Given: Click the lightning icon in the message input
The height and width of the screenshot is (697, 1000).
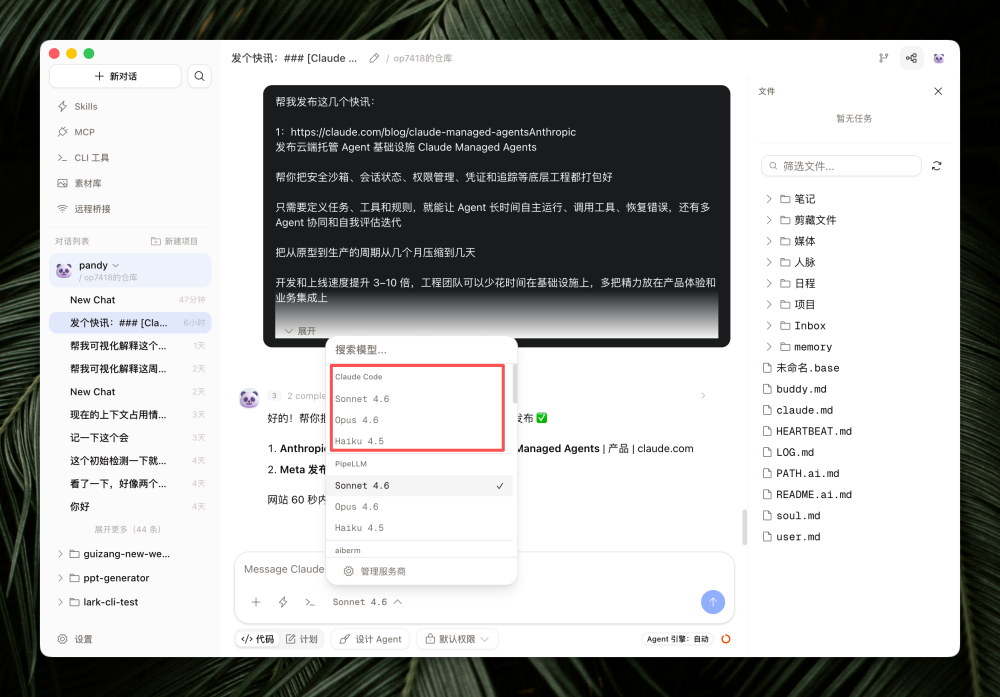Looking at the screenshot, I should pos(282,602).
